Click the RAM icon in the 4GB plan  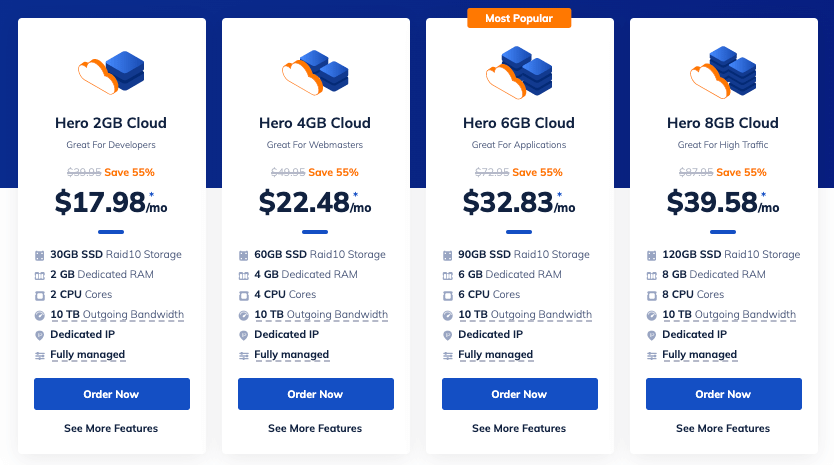pos(243,275)
